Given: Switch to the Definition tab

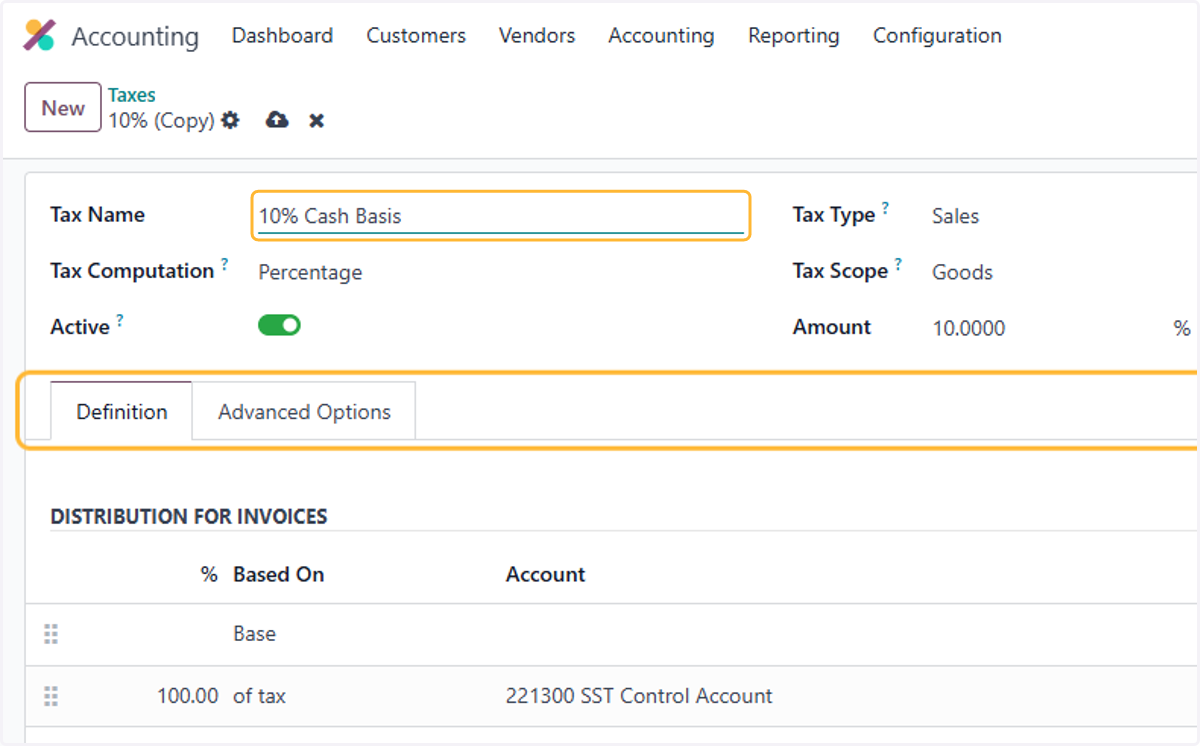Looking at the screenshot, I should (x=122, y=411).
